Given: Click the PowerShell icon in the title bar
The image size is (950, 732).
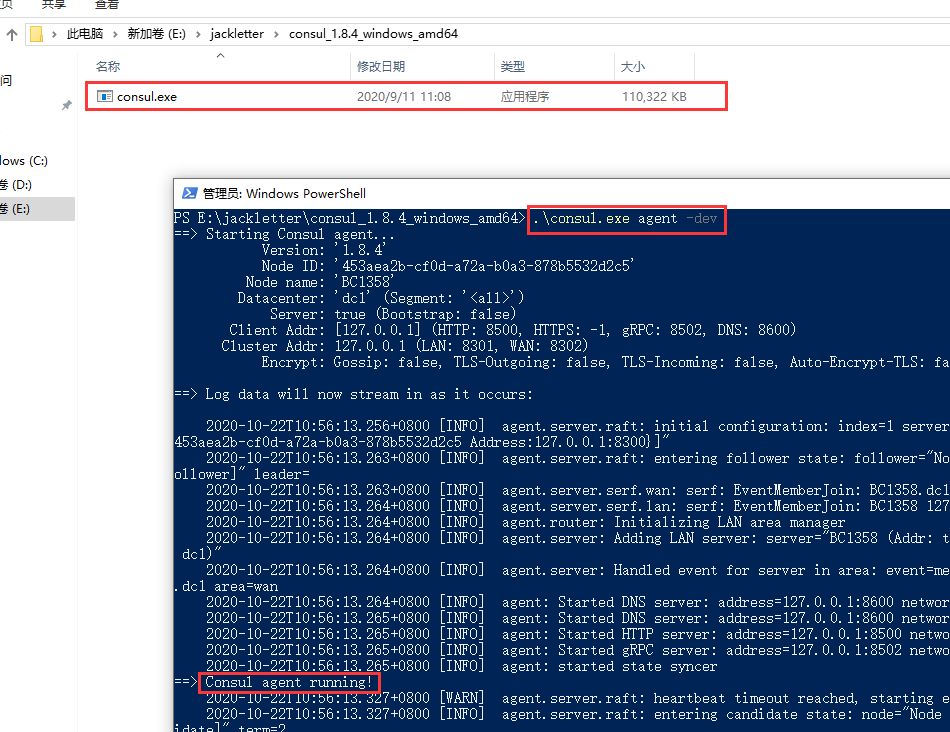Looking at the screenshot, I should (190, 193).
